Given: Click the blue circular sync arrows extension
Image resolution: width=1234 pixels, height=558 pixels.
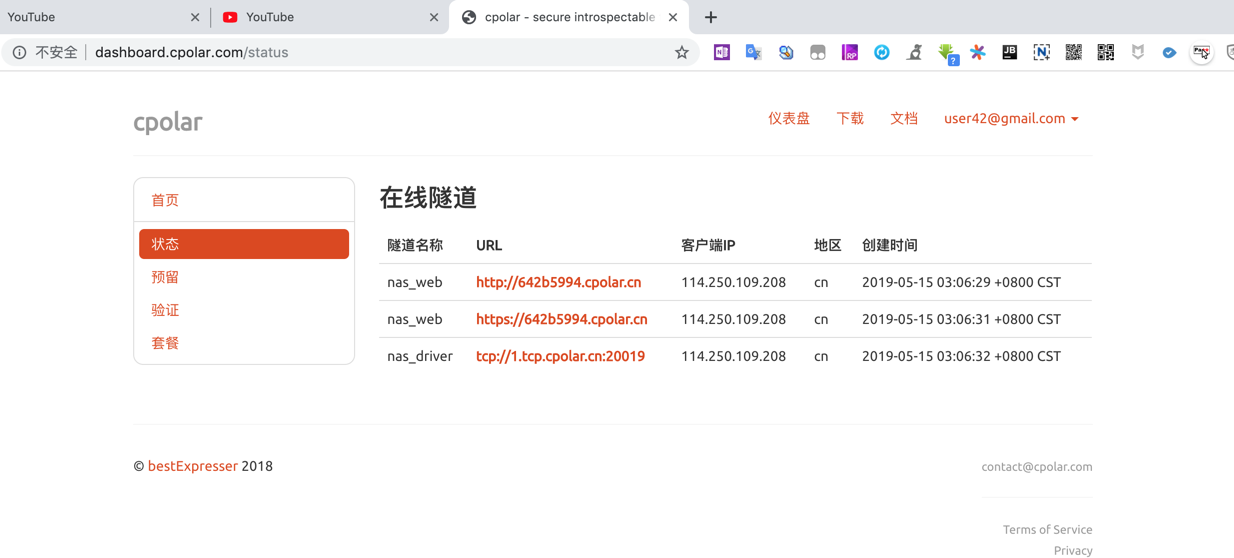Looking at the screenshot, I should 882,52.
